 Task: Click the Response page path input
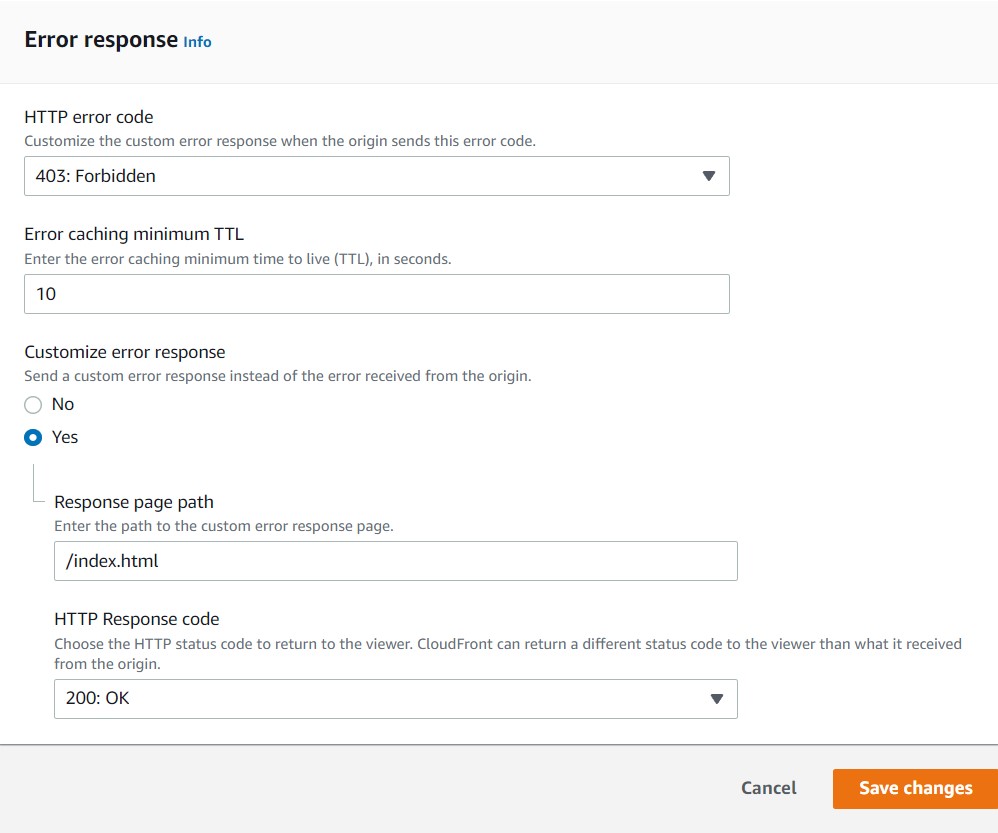pos(396,561)
